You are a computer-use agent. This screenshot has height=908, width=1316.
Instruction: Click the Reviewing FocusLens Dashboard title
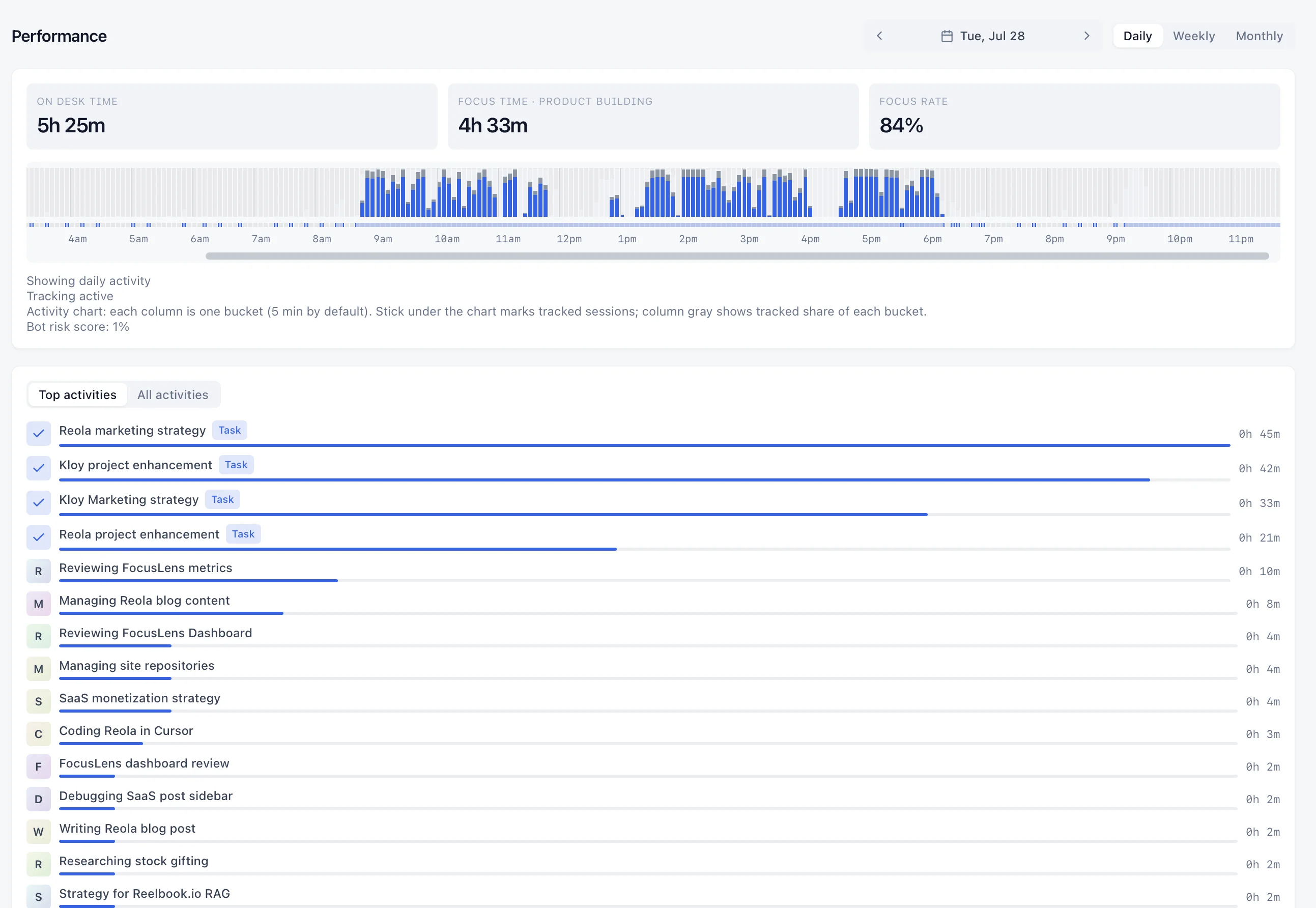coord(155,633)
